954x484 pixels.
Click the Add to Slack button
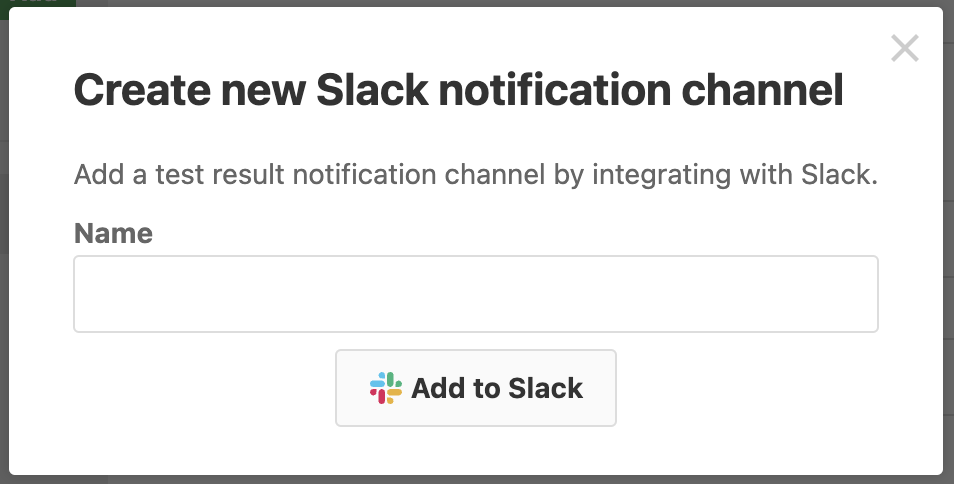point(476,388)
